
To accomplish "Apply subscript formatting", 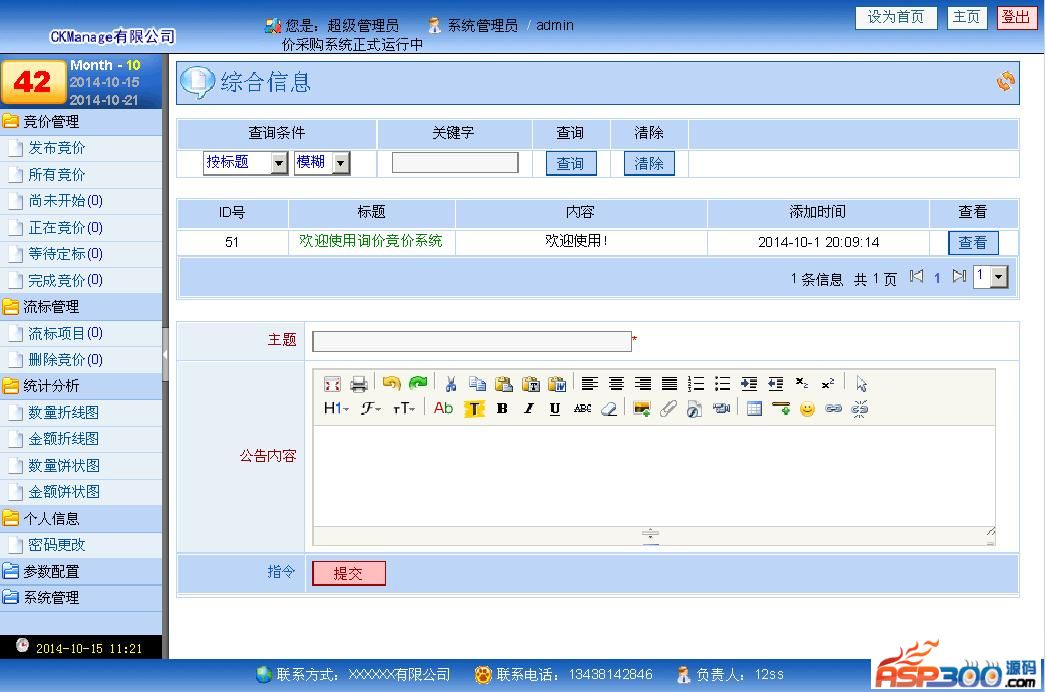I will pos(802,383).
